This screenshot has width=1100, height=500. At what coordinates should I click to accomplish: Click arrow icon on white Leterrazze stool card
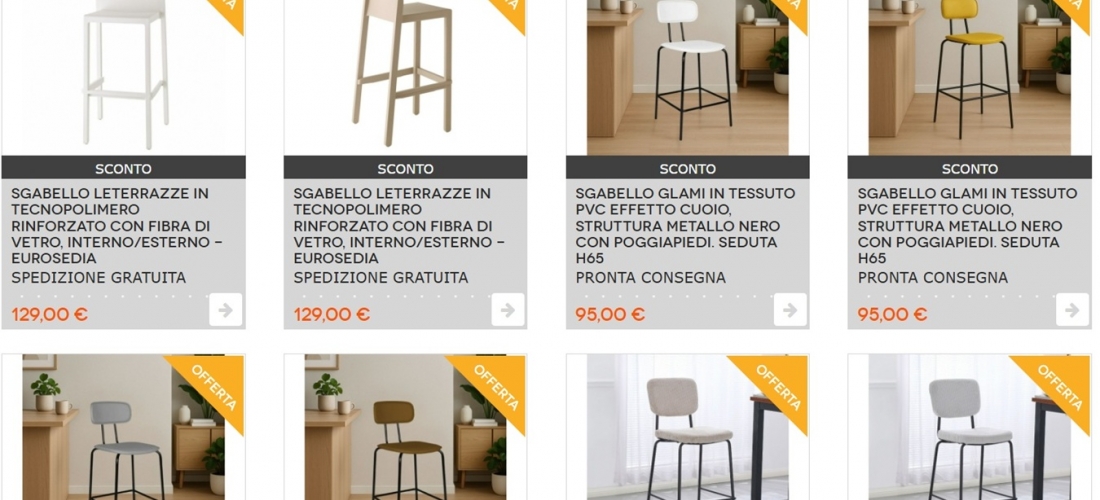point(225,310)
